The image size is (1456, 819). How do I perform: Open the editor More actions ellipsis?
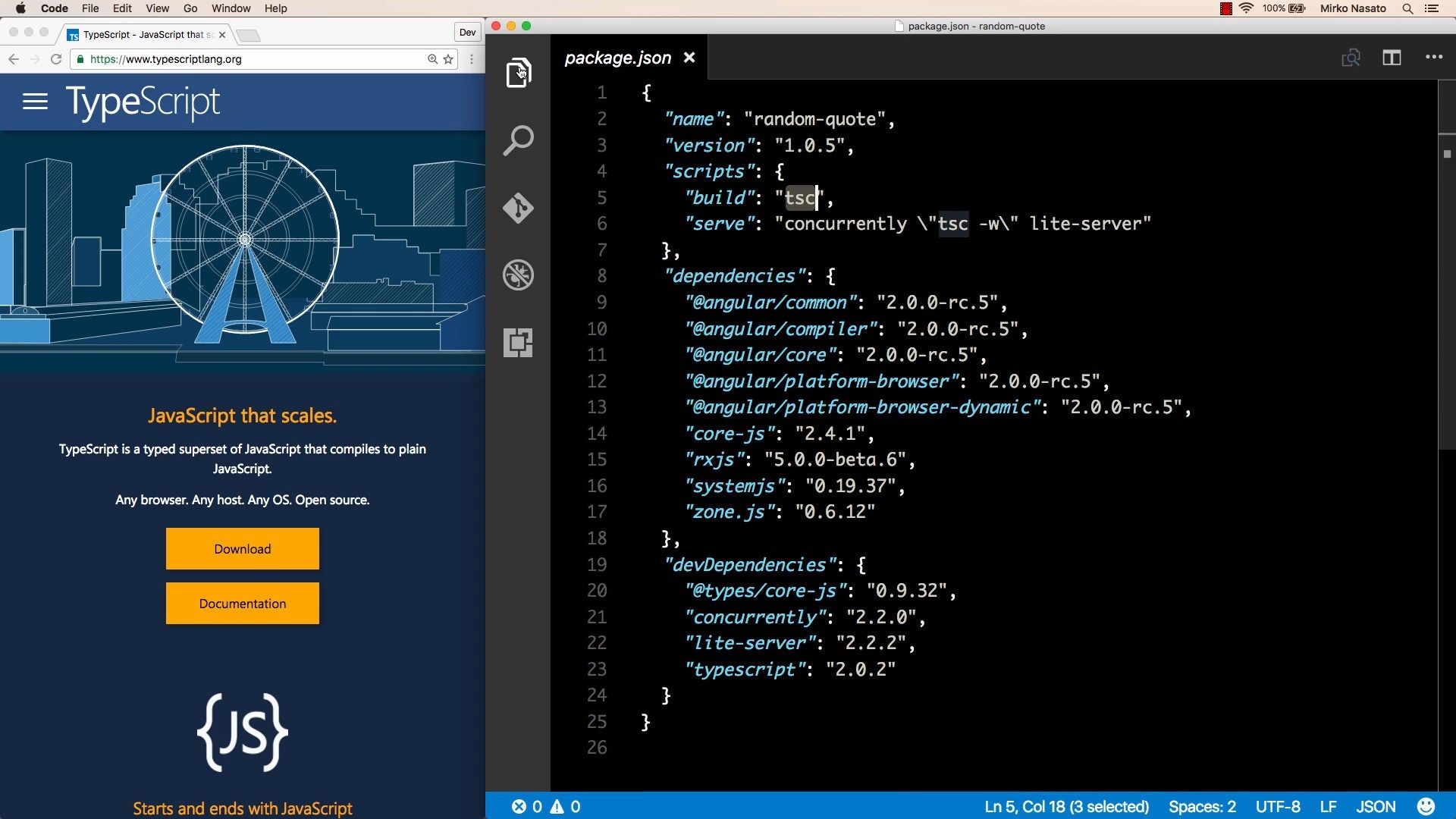point(1434,57)
